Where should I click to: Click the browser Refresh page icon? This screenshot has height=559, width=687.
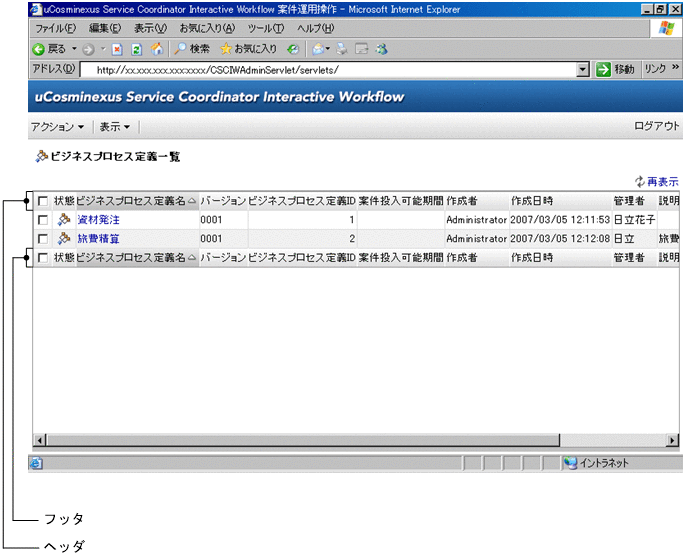137,49
